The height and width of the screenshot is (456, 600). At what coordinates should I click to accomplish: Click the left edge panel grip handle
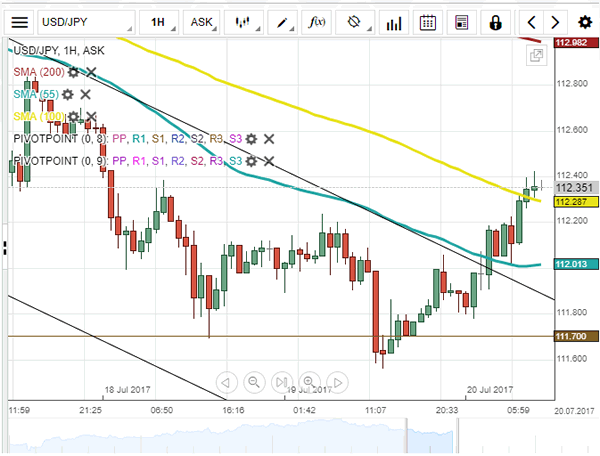[x=5, y=248]
